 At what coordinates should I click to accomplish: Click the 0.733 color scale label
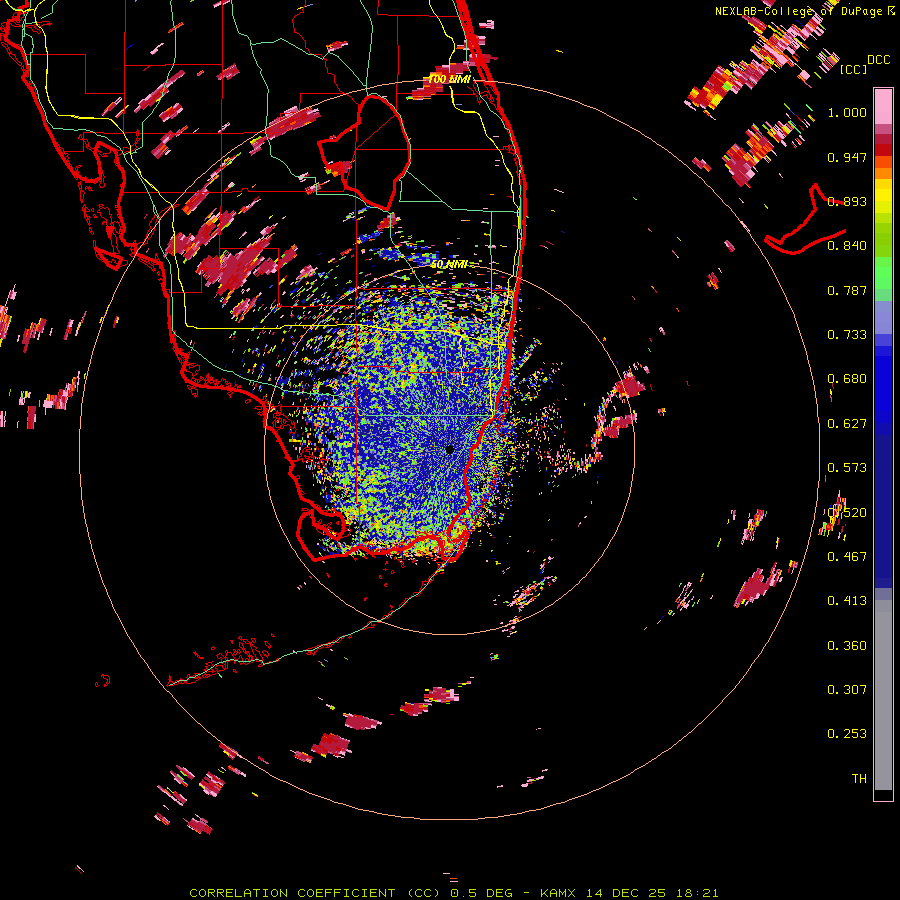[x=847, y=335]
